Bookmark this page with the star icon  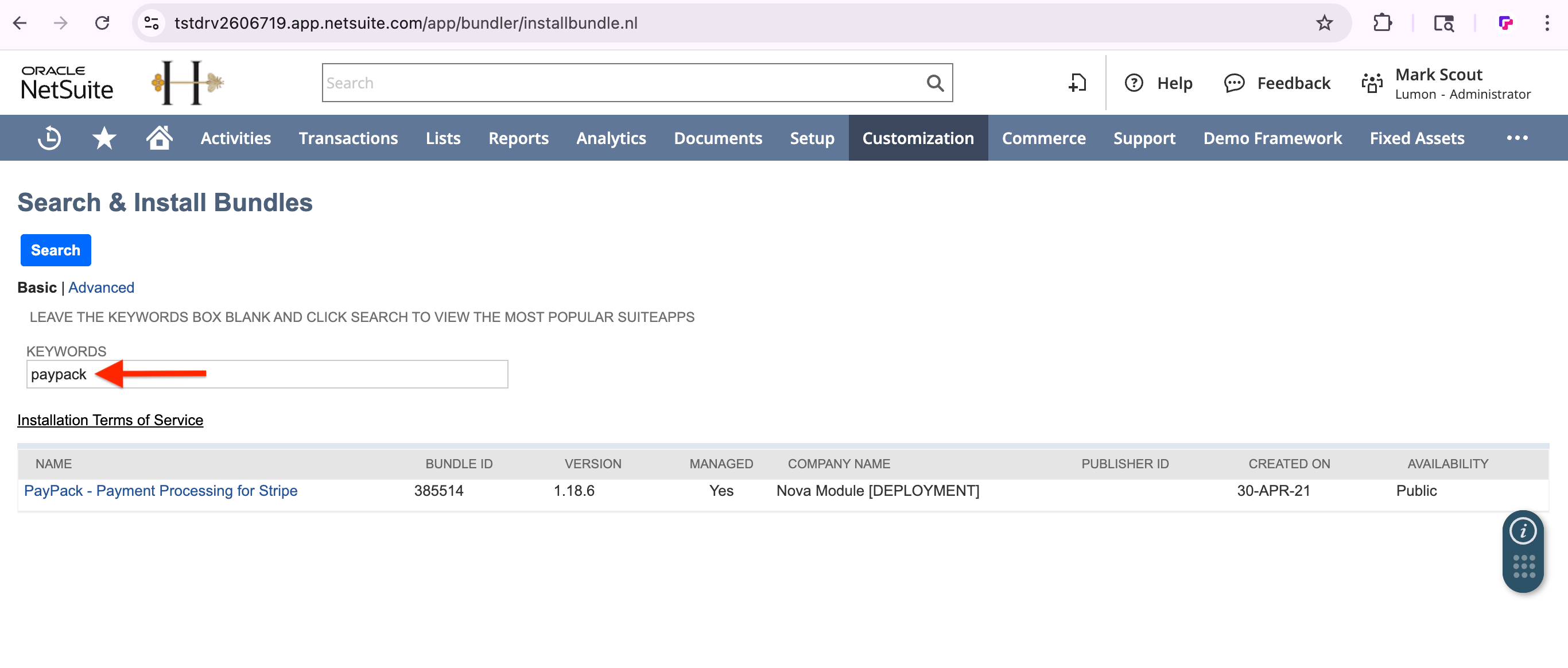pos(1325,23)
